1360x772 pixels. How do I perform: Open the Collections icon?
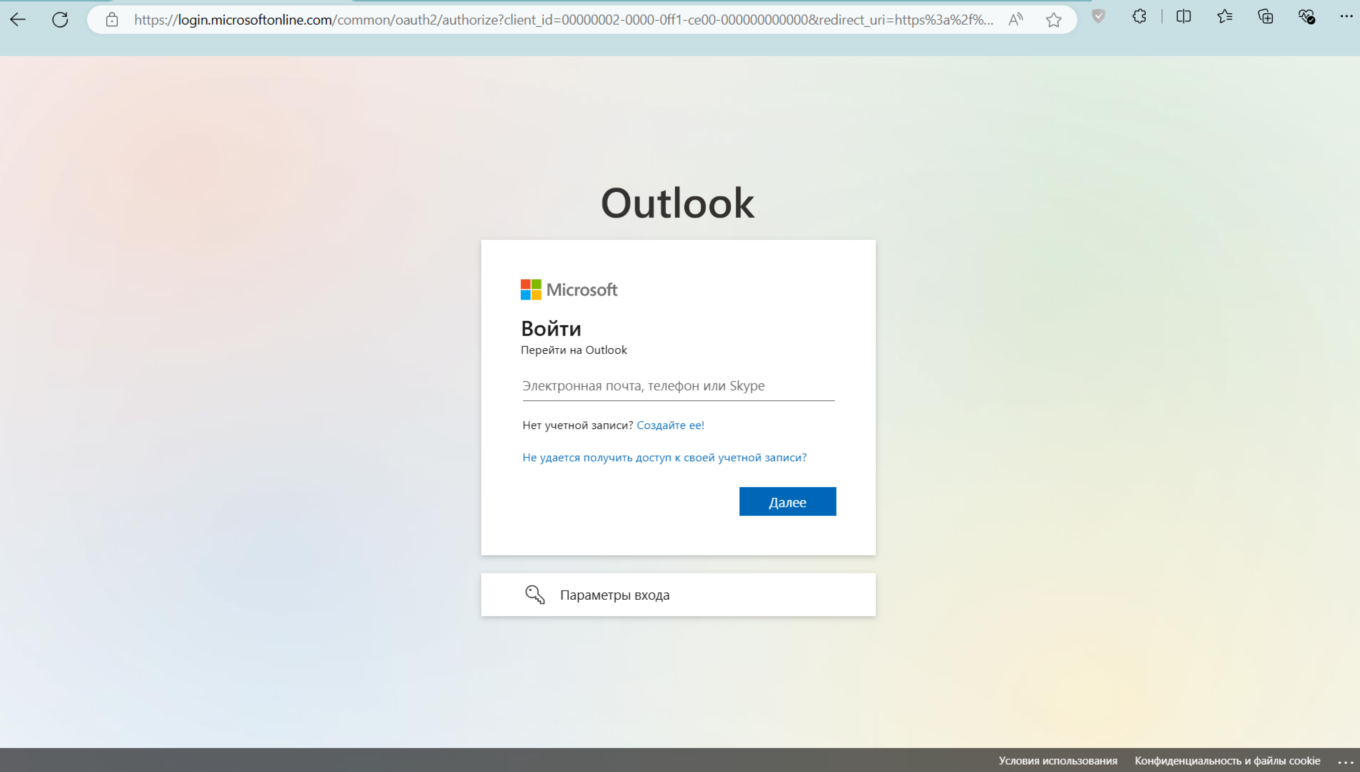[1265, 17]
